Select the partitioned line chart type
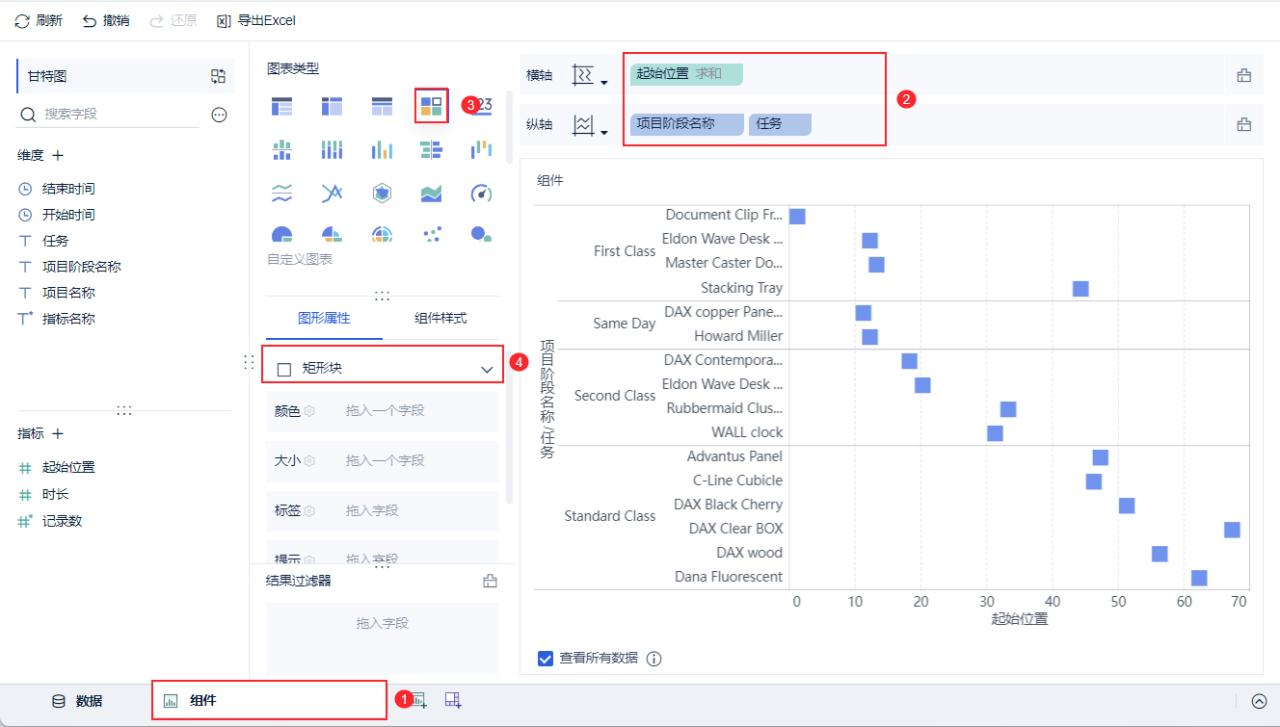The height and width of the screenshot is (727, 1280). point(282,193)
